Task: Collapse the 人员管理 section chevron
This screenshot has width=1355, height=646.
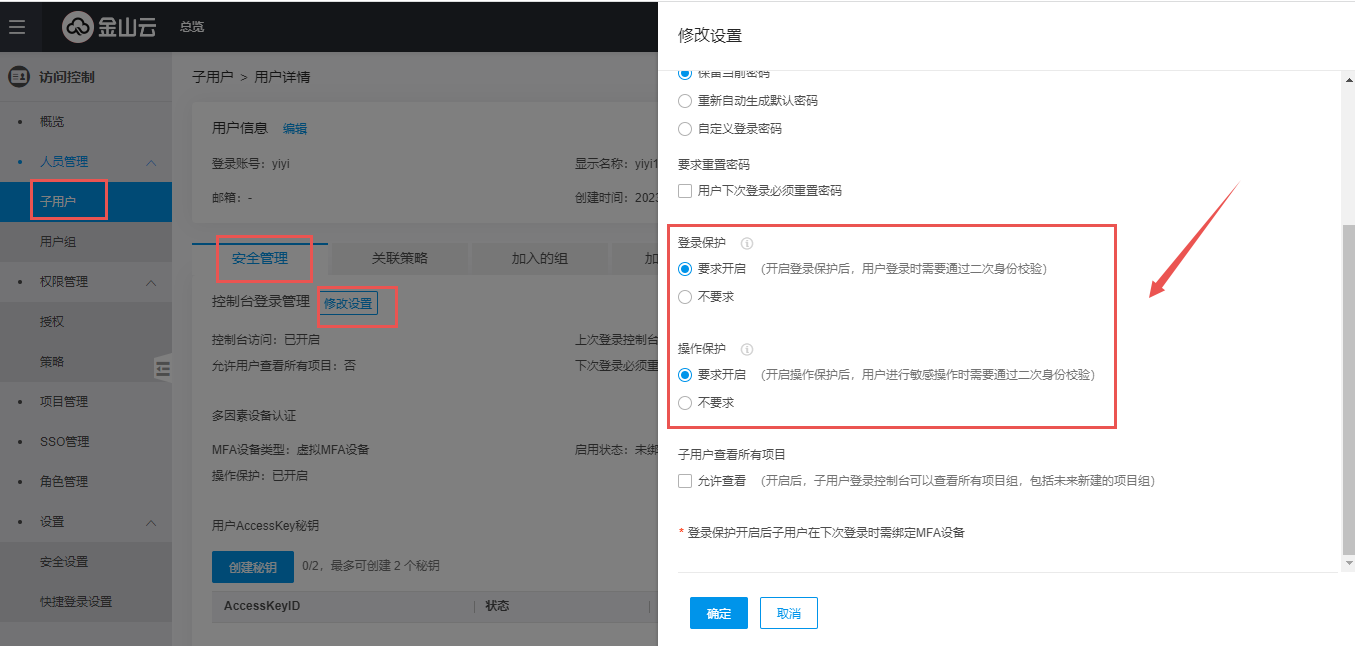Action: 151,162
